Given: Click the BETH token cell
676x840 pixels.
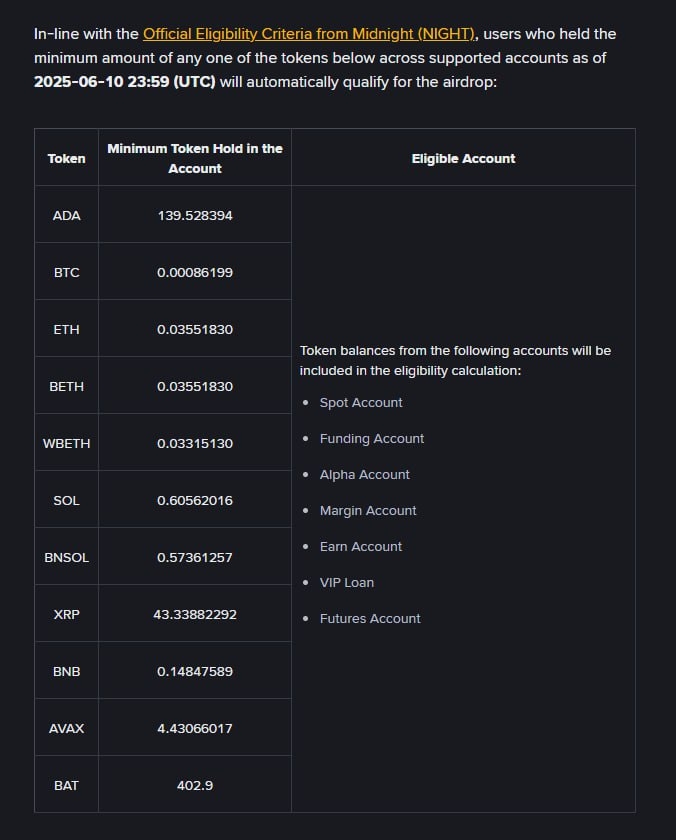Looking at the screenshot, I should [67, 386].
